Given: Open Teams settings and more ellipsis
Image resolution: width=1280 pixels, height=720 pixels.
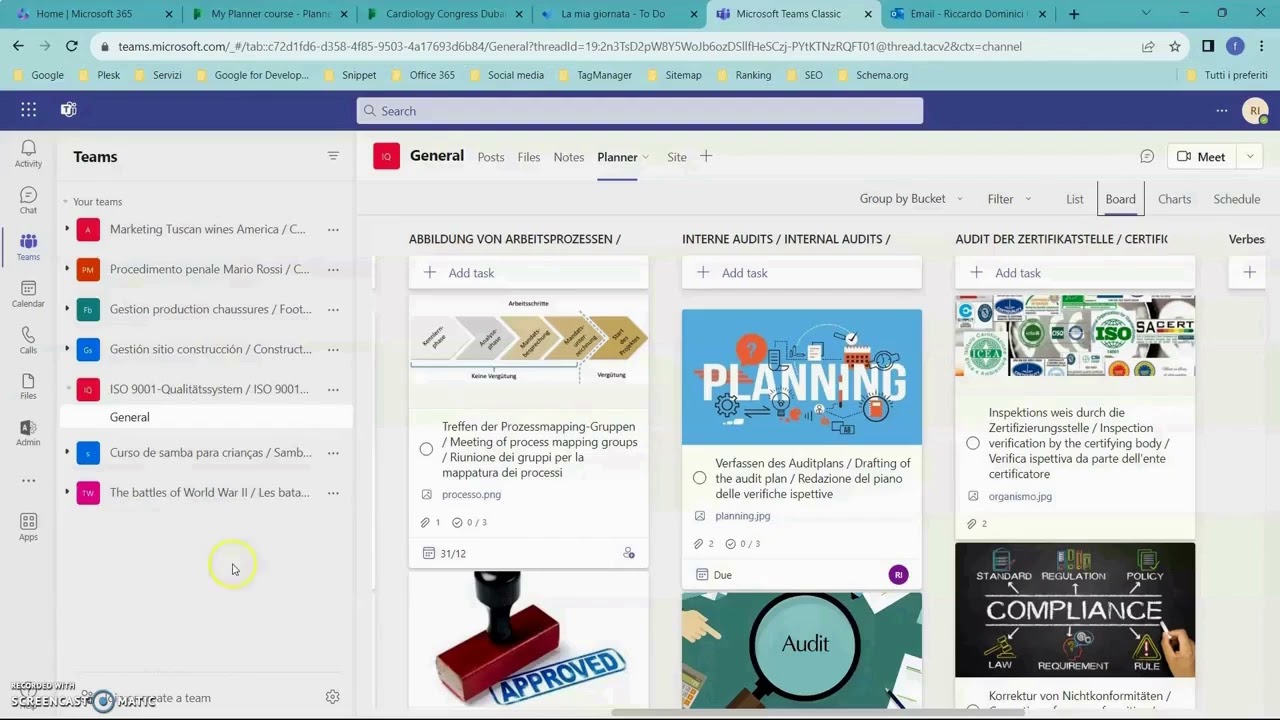Looking at the screenshot, I should (x=1221, y=110).
